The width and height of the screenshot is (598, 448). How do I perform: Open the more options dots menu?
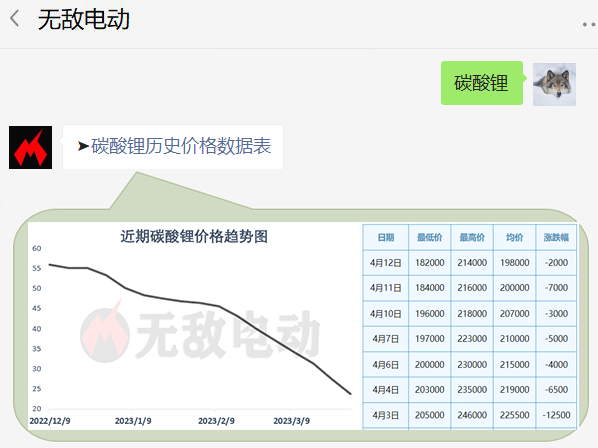click(589, 25)
